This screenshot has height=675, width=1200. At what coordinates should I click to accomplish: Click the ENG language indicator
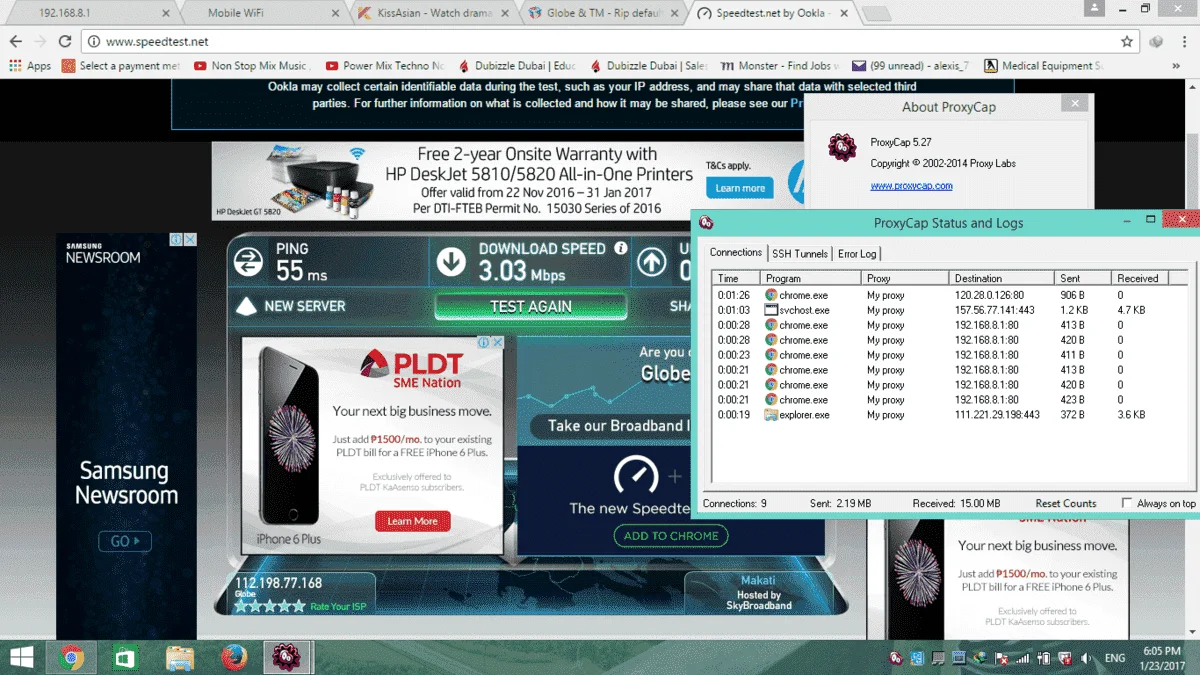click(x=1115, y=658)
